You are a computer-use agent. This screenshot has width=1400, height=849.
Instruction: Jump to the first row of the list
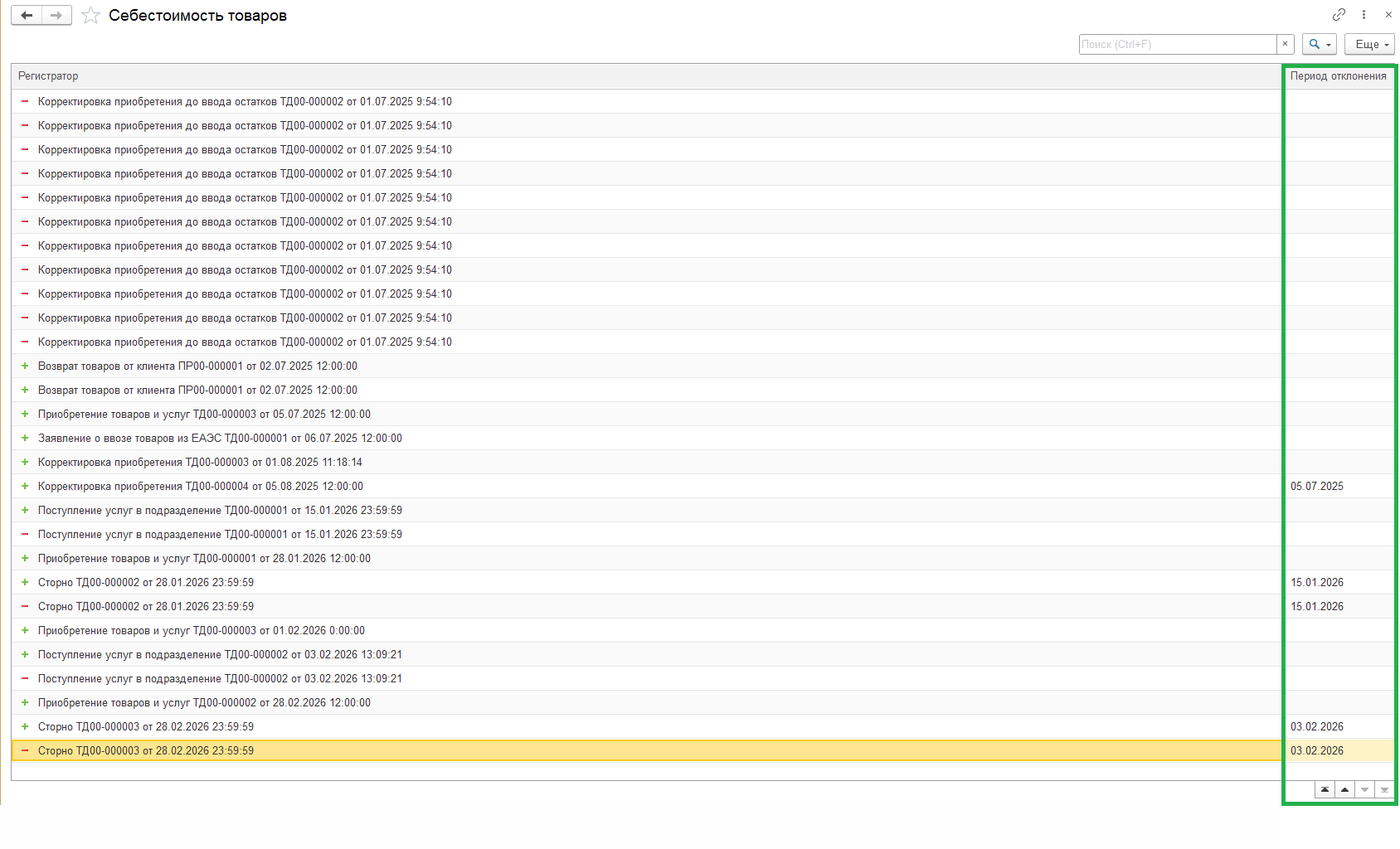pyautogui.click(x=1325, y=789)
